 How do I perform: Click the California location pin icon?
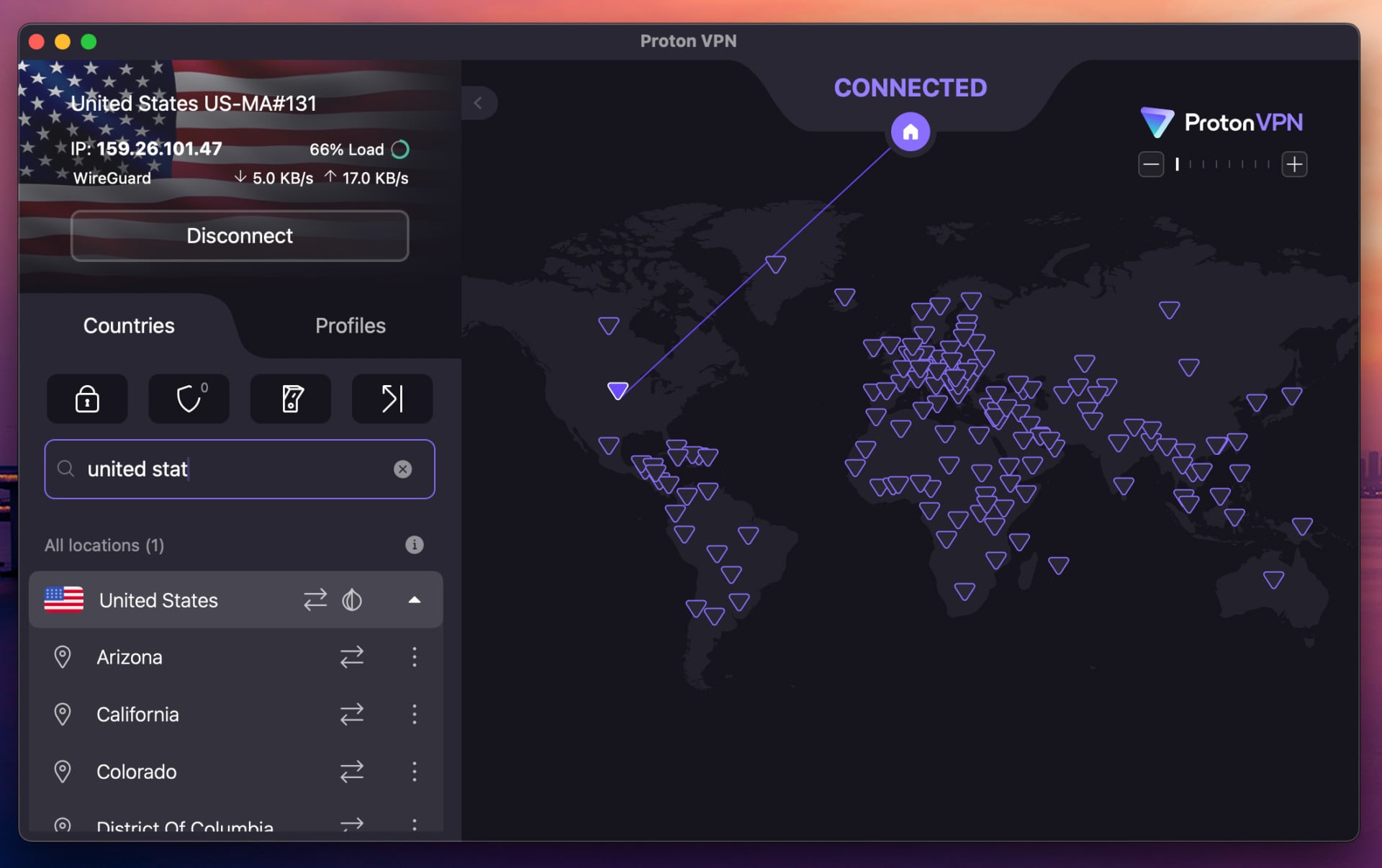pyautogui.click(x=63, y=714)
